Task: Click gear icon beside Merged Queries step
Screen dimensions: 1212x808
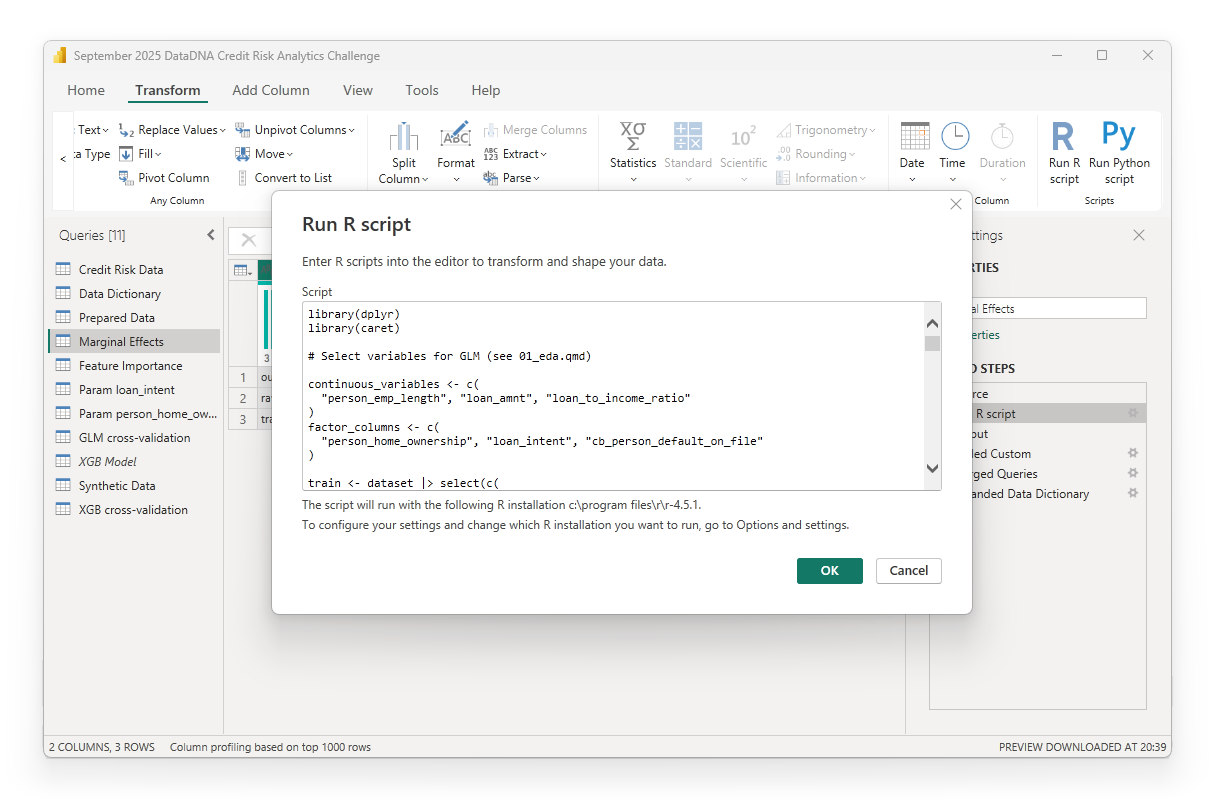Action: (1133, 474)
